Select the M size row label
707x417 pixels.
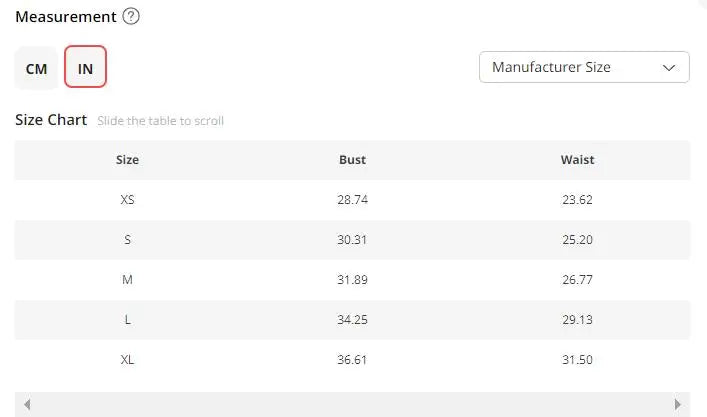(127, 280)
